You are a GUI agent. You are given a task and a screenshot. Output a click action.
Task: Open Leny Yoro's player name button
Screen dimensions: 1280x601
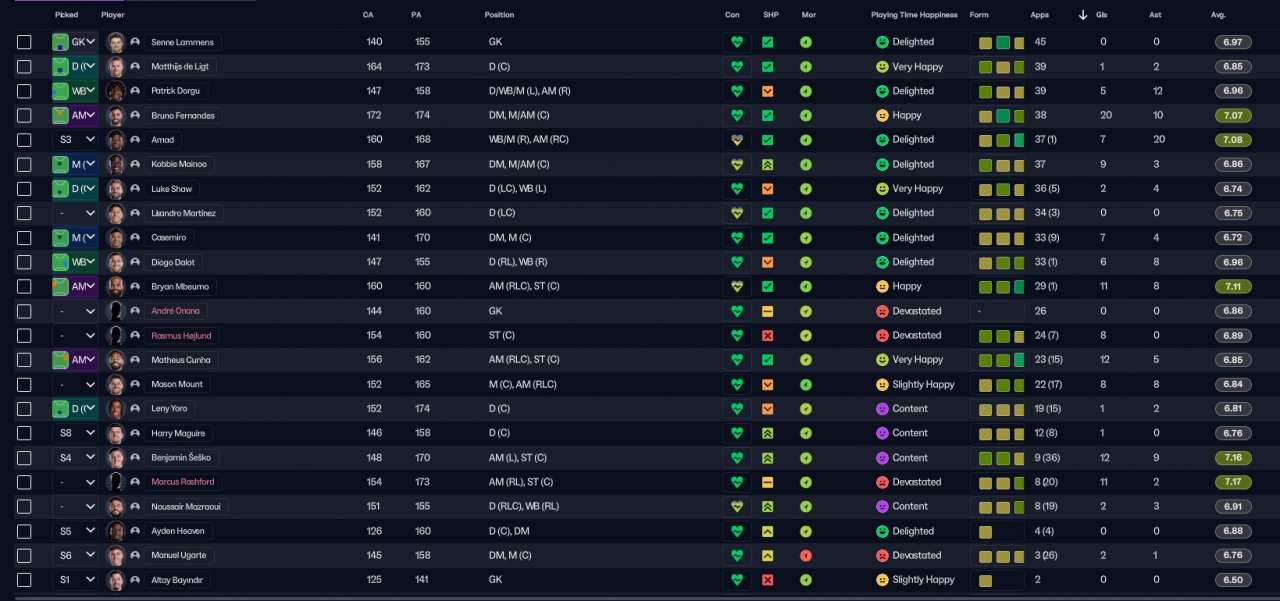coord(170,409)
